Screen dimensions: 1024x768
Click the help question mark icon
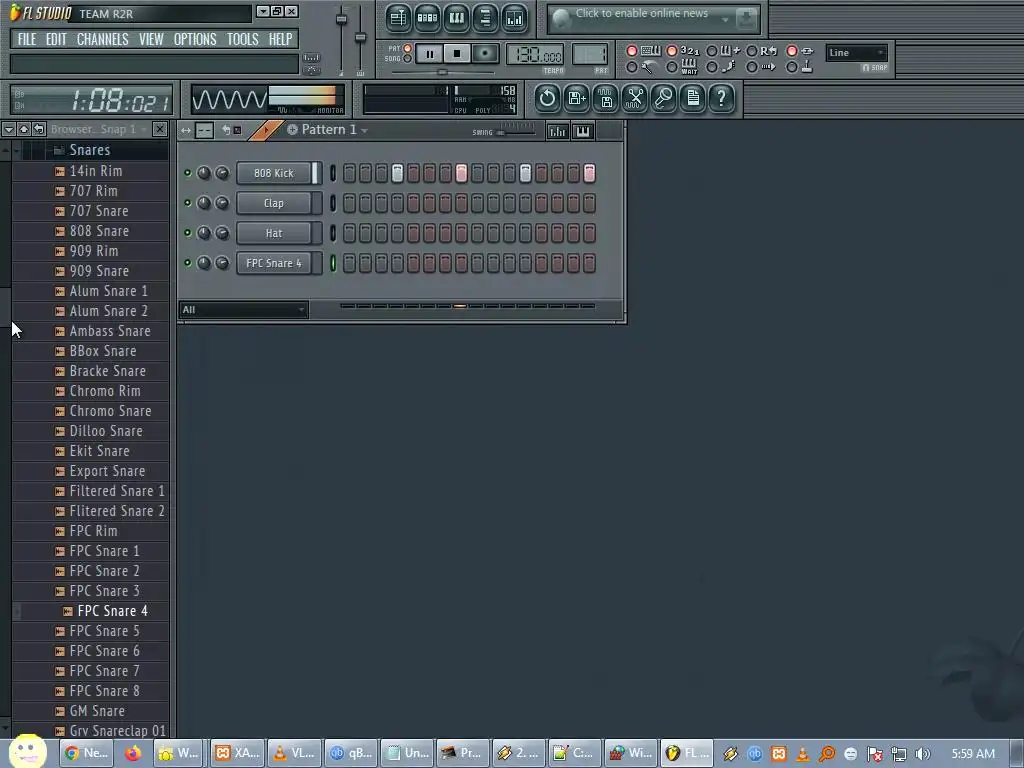pos(722,99)
